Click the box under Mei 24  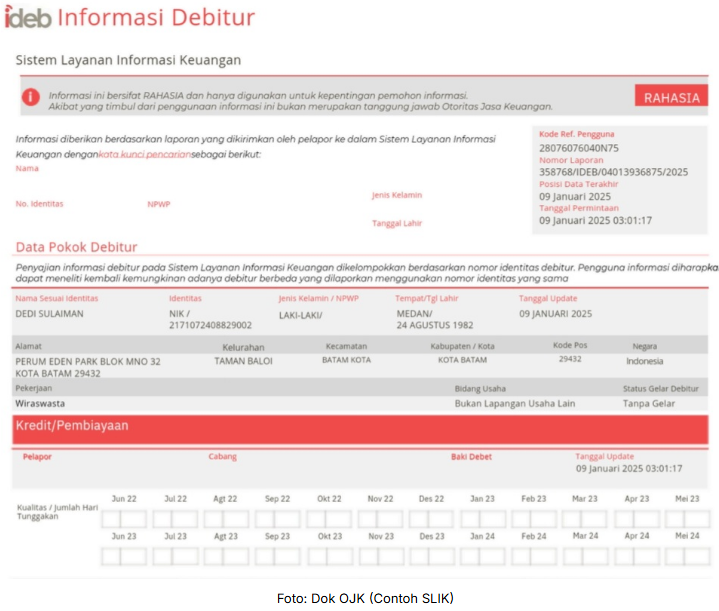(686, 556)
